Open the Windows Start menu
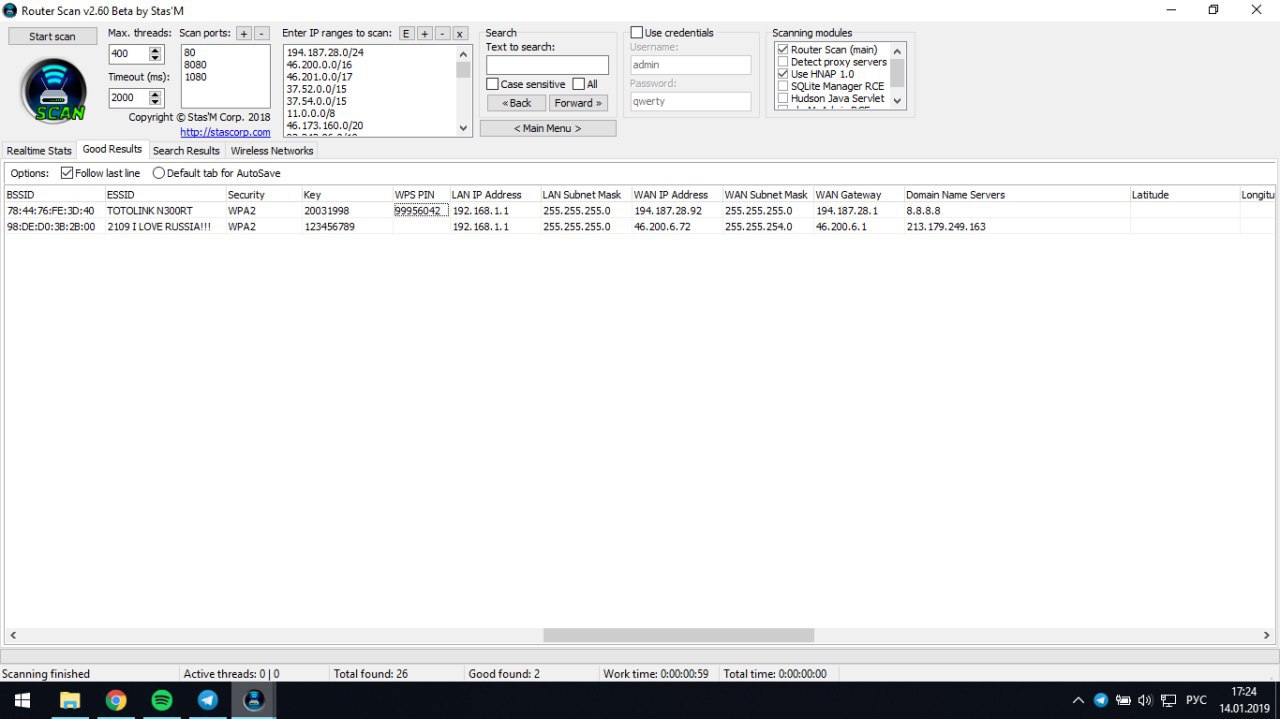 point(22,700)
